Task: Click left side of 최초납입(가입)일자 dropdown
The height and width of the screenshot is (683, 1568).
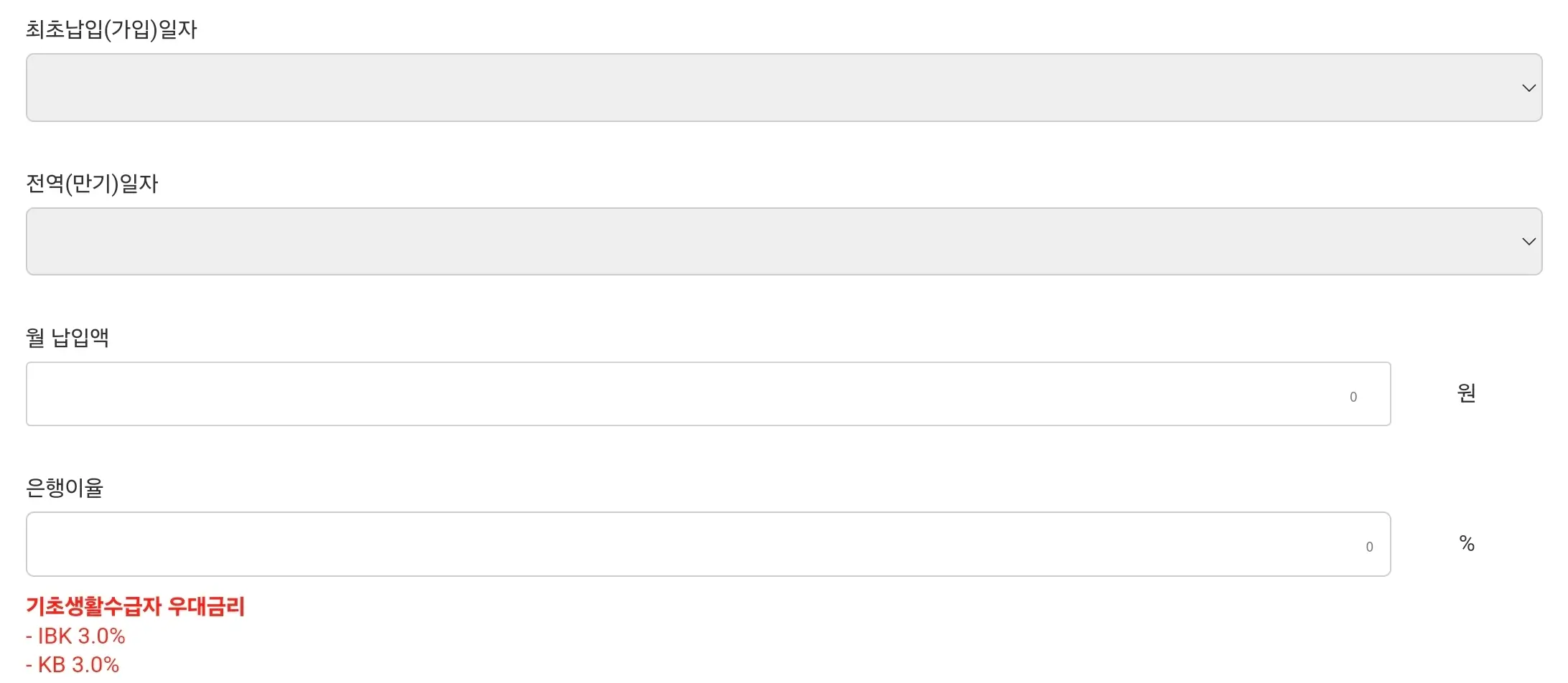Action: pos(57,88)
